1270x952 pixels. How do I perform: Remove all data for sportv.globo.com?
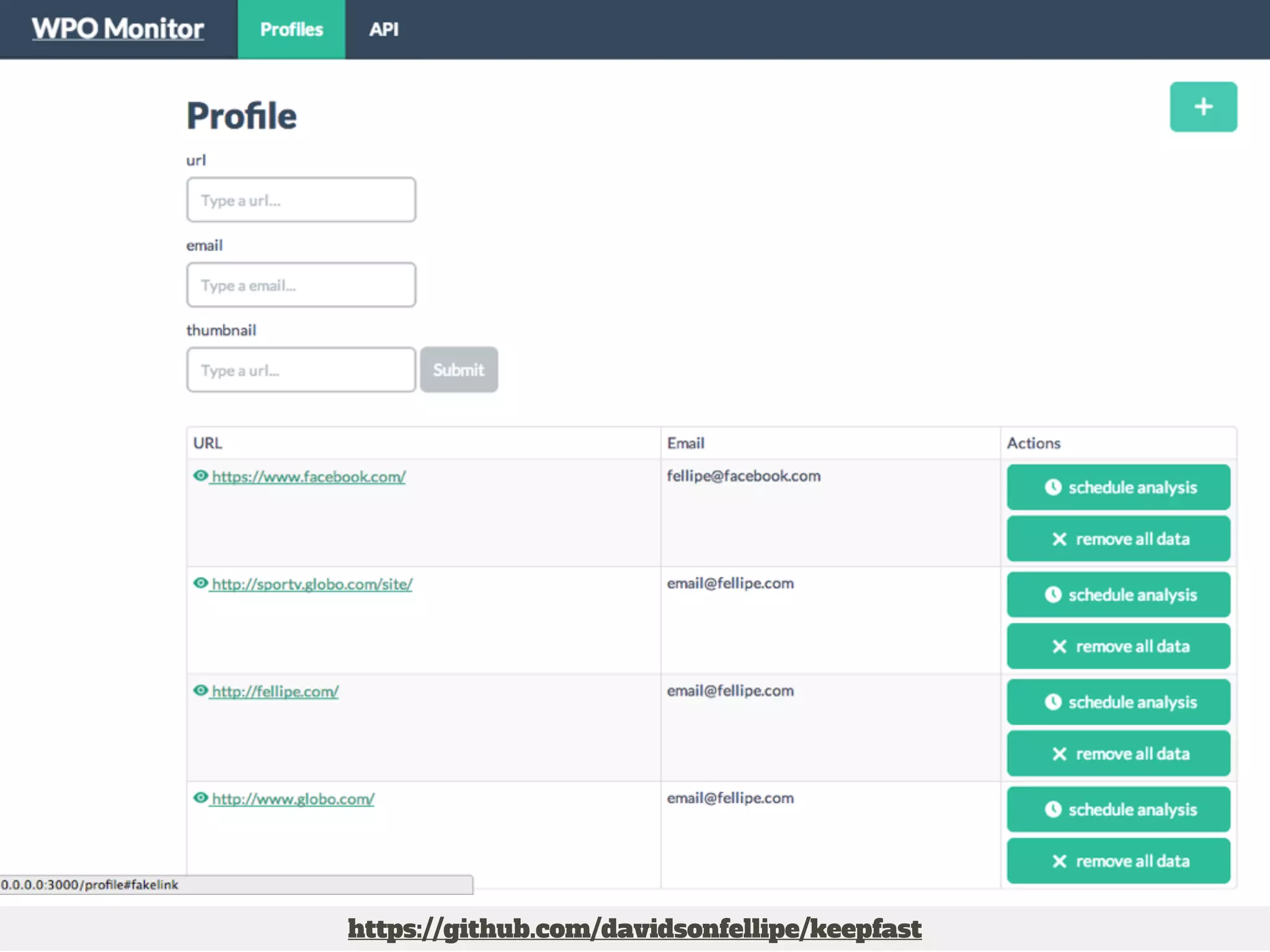[x=1119, y=646]
